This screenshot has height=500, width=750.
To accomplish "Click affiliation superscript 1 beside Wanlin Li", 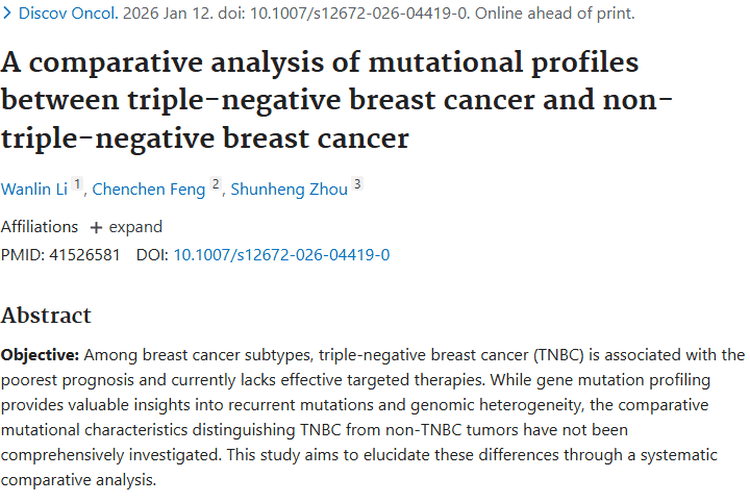I will click(77, 185).
